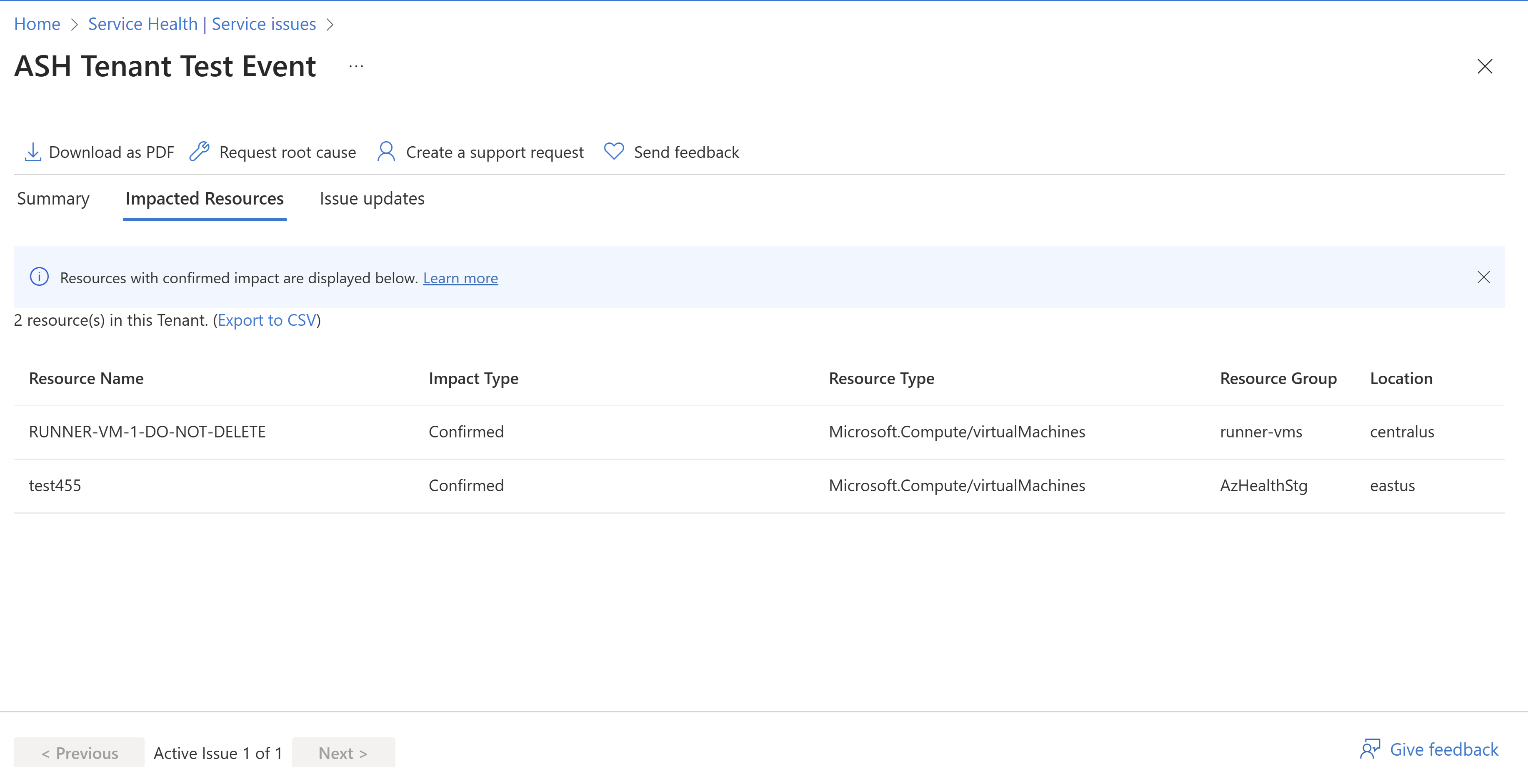The width and height of the screenshot is (1528, 784).
Task: Click the Previous issue button
Action: click(80, 753)
